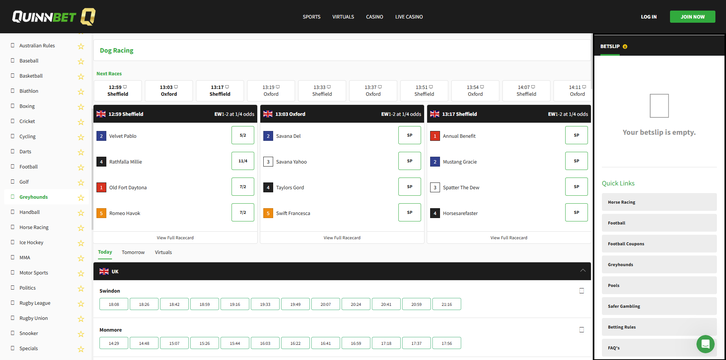
Task: Select Snooker in the sports sidebar
Action: pyautogui.click(x=29, y=334)
